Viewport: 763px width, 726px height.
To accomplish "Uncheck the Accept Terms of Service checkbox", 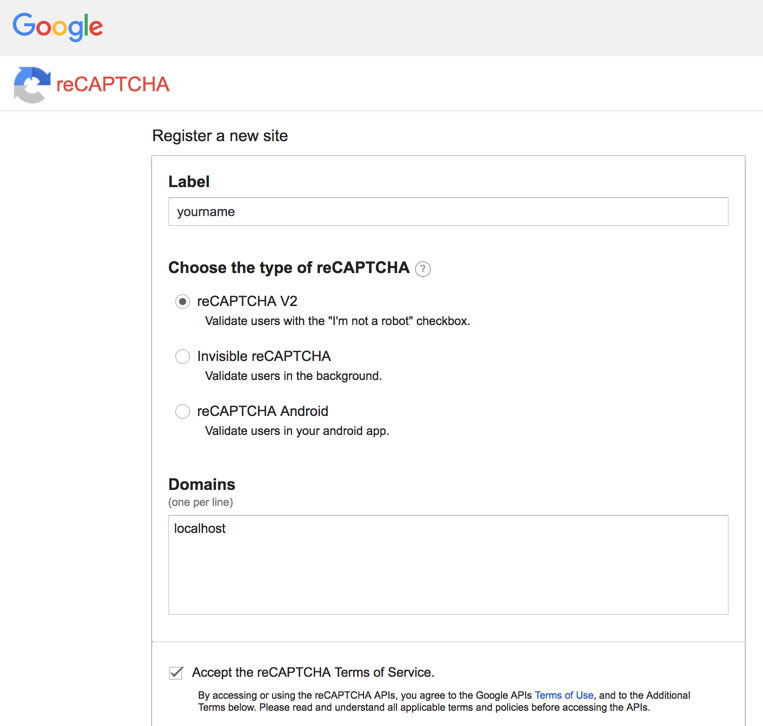I will coord(176,672).
